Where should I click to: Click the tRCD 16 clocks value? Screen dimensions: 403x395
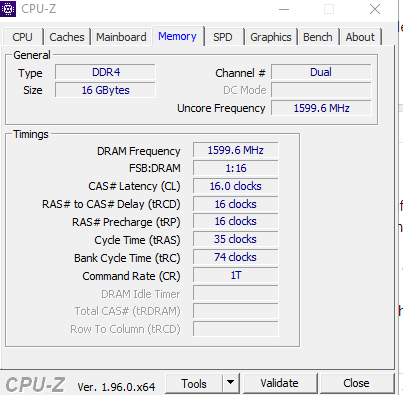point(236,204)
